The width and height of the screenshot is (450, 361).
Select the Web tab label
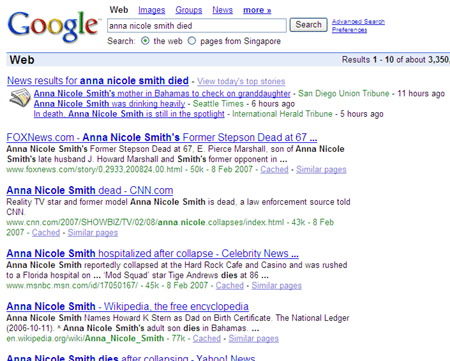coord(119,10)
